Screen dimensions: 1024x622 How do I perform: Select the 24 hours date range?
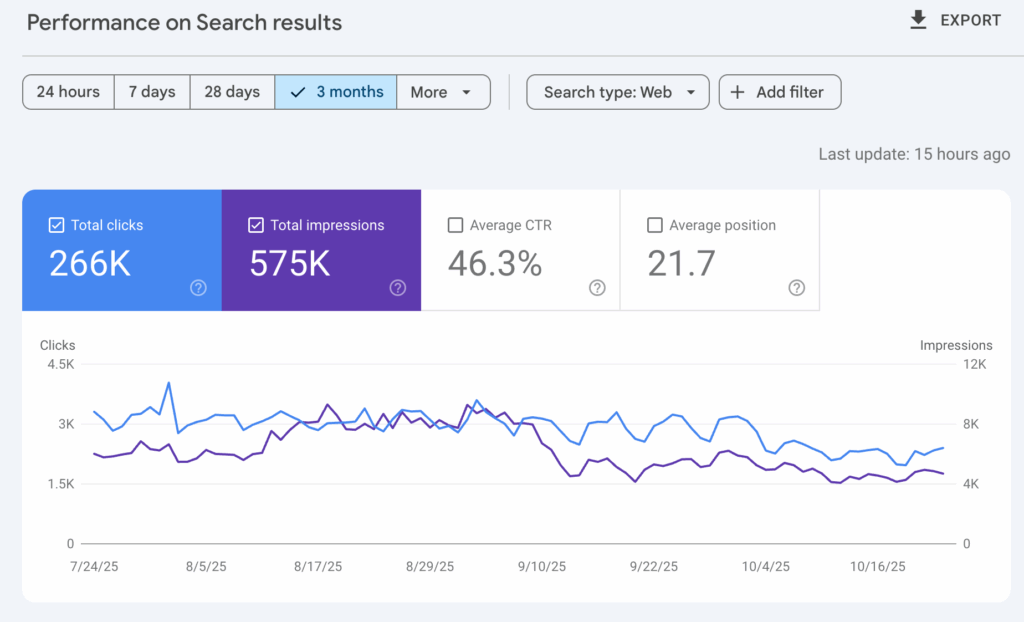tap(68, 92)
